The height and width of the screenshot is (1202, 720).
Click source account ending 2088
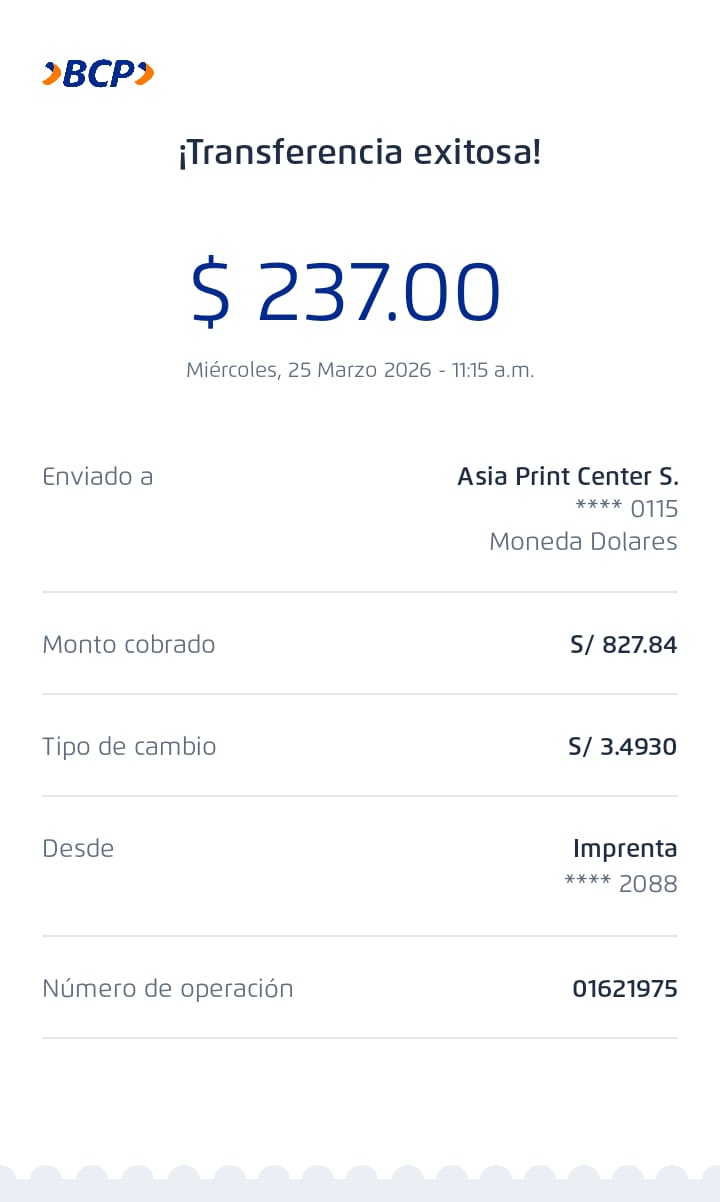pos(621,884)
